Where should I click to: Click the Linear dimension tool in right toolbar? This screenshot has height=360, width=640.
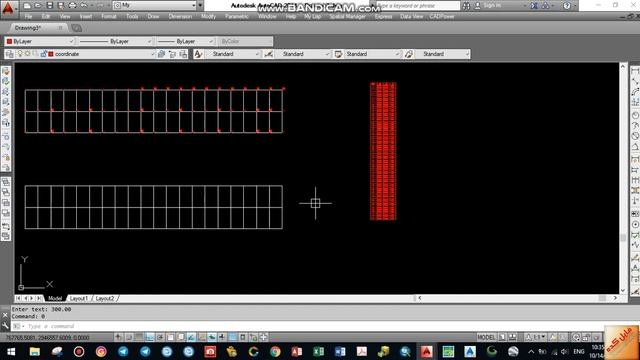tap(635, 71)
